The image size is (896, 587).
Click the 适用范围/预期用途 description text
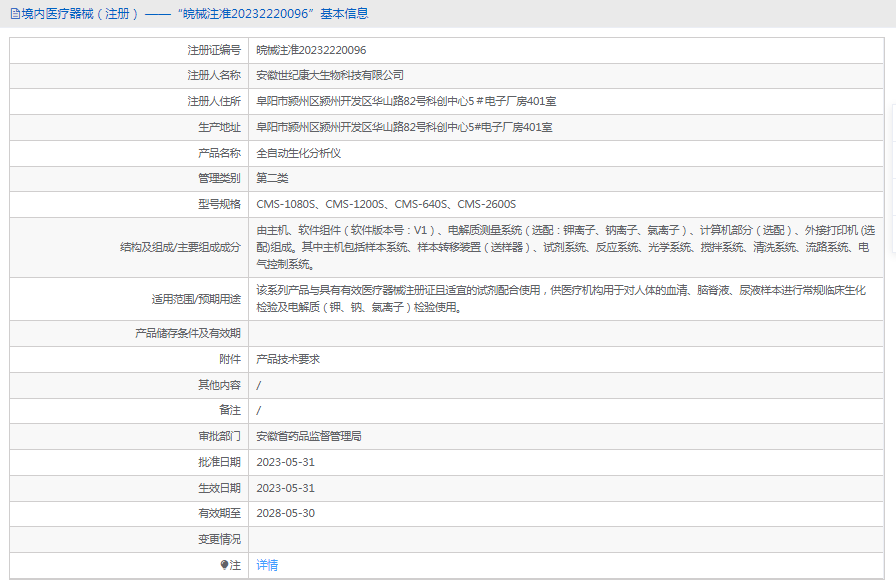pos(561,299)
